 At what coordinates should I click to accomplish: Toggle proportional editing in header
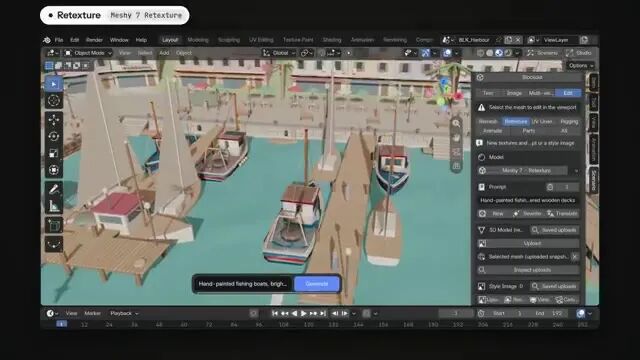(349, 53)
